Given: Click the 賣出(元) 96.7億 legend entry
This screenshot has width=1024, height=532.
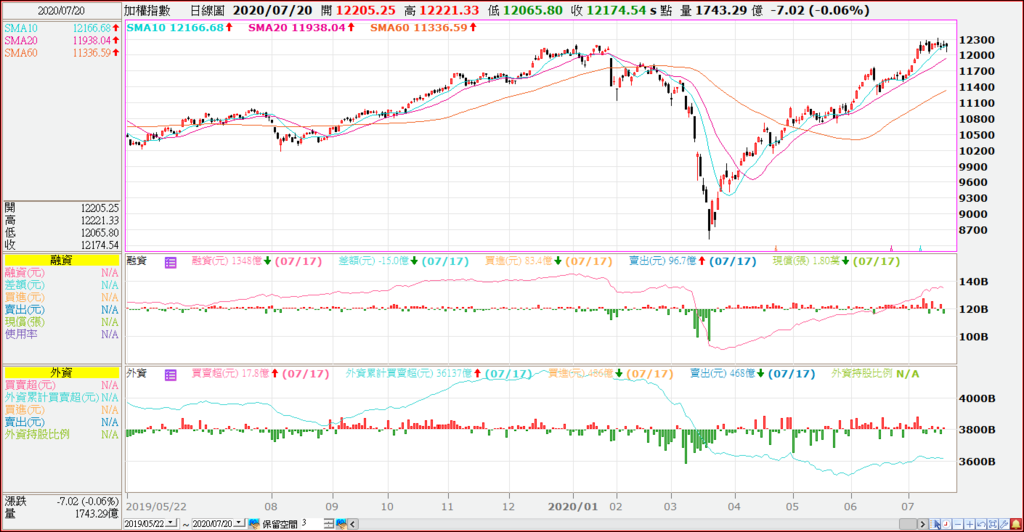Looking at the screenshot, I should (692, 262).
